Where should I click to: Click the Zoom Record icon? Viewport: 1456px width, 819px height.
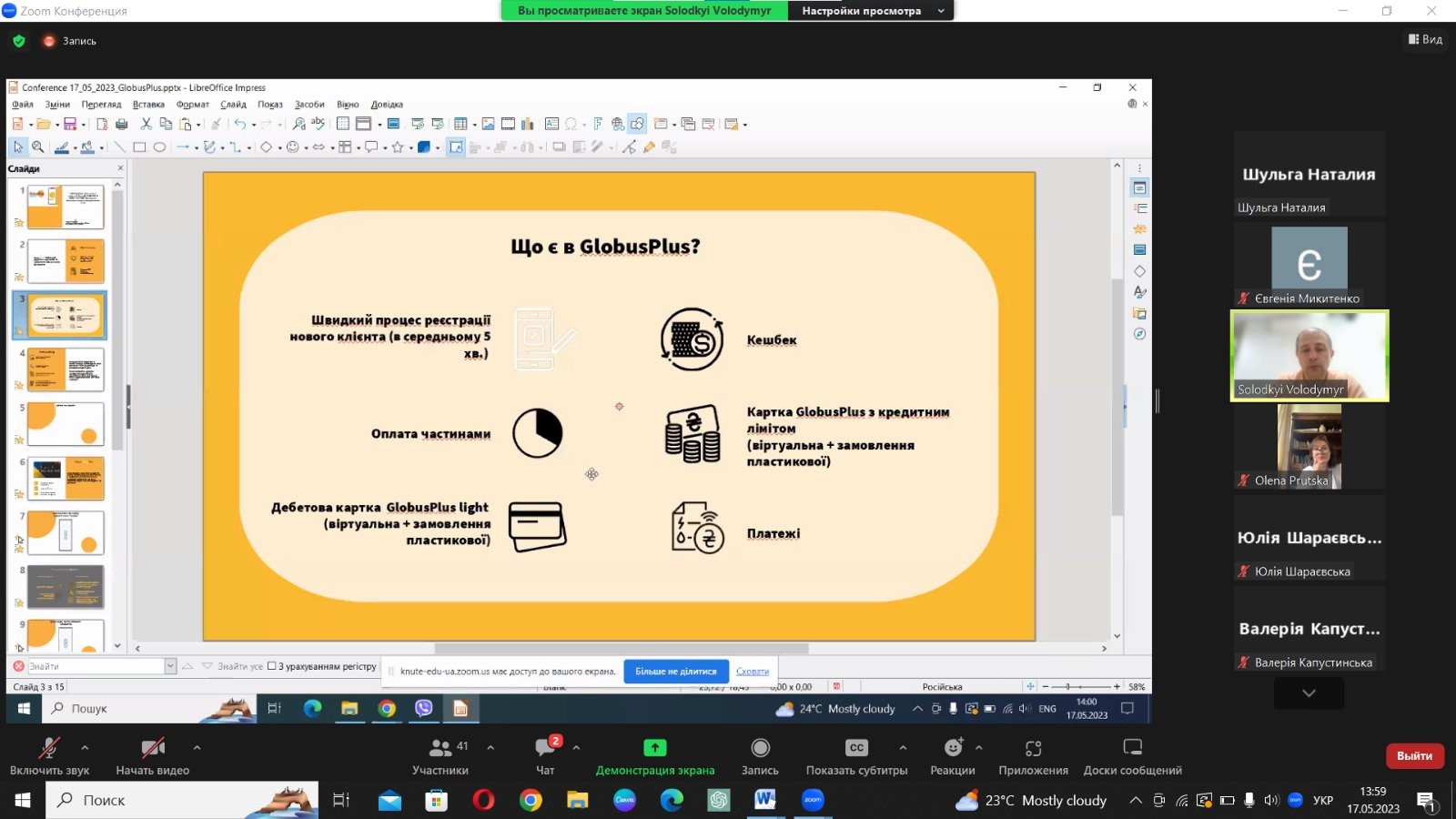[760, 748]
